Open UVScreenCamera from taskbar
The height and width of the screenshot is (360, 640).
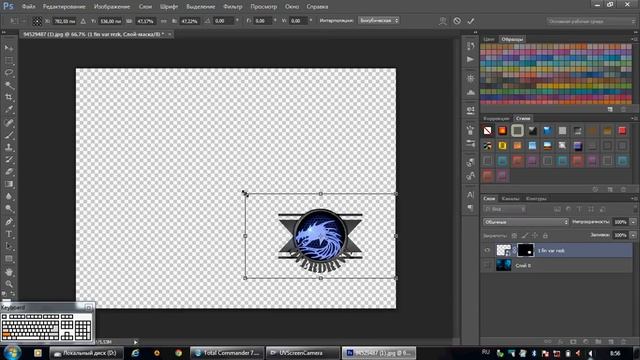(302, 353)
